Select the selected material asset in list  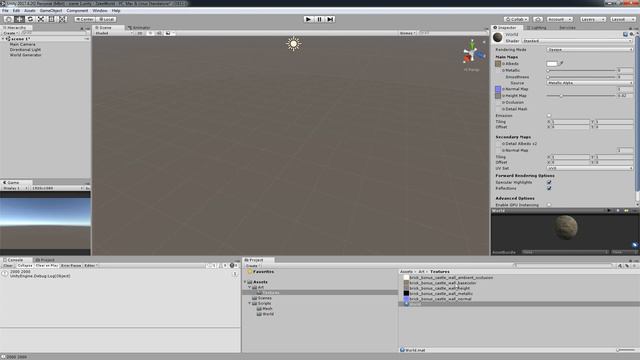[519, 304]
